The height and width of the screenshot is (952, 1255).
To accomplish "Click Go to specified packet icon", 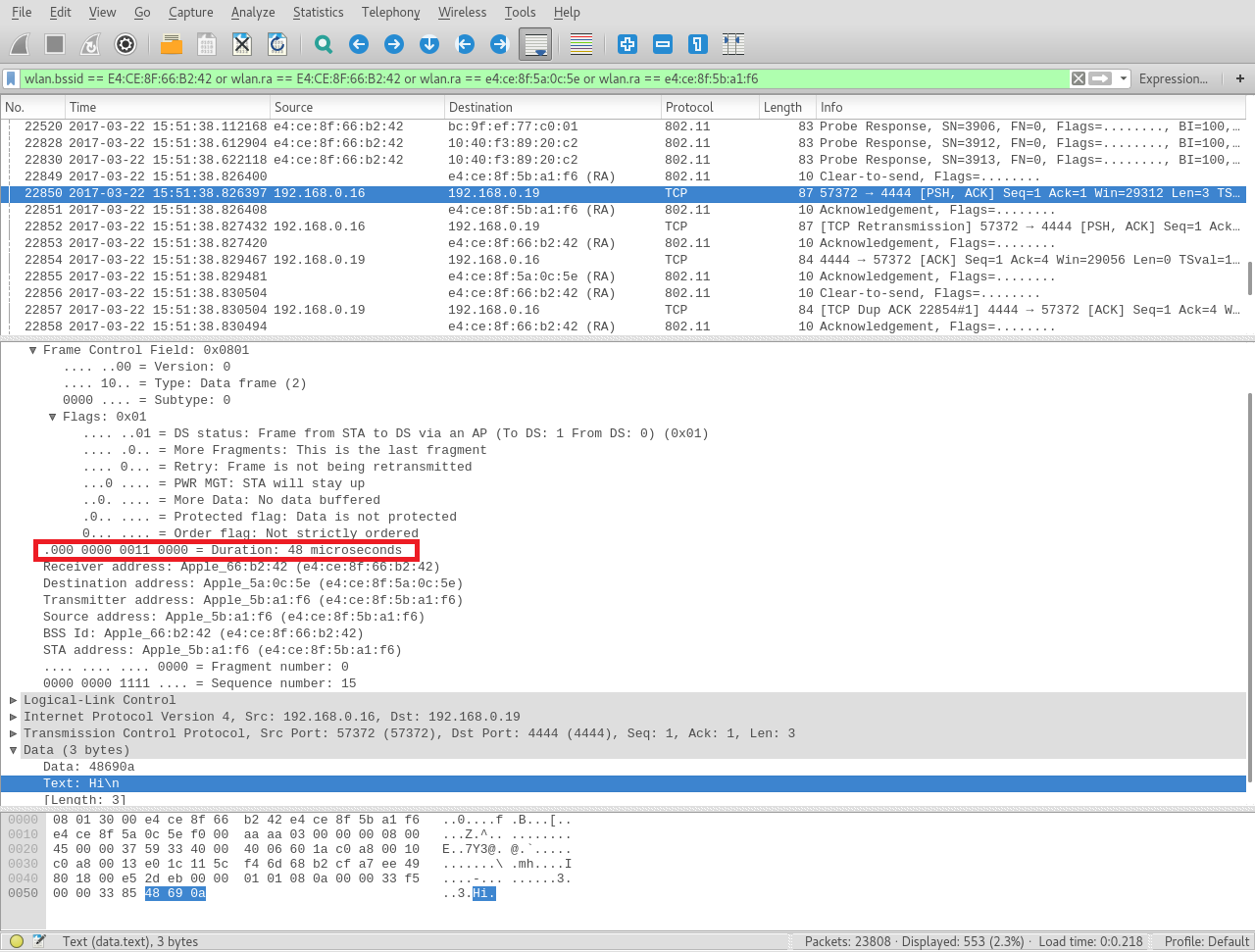I will click(x=429, y=44).
